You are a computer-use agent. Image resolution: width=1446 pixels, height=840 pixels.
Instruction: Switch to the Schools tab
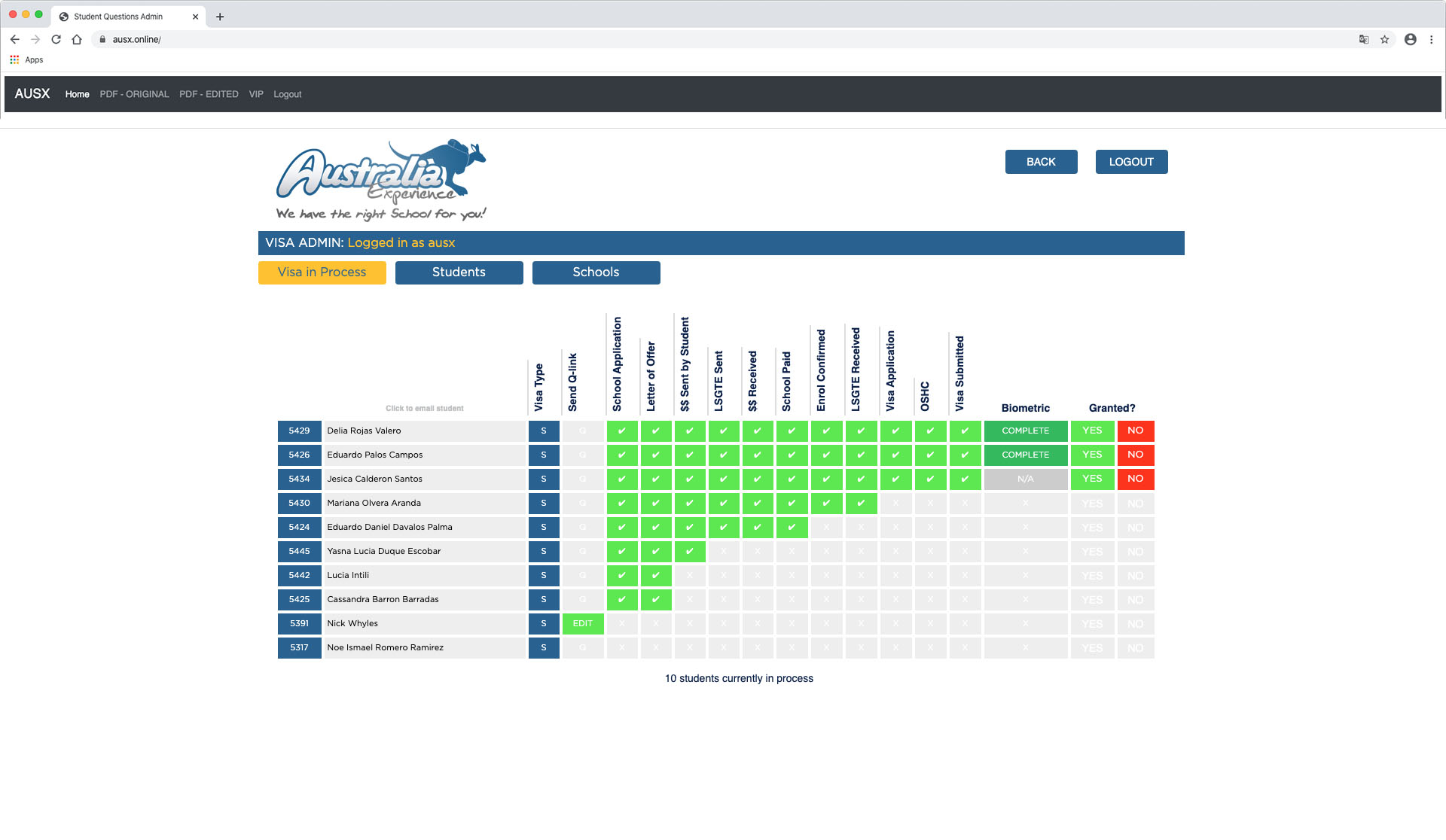point(596,272)
